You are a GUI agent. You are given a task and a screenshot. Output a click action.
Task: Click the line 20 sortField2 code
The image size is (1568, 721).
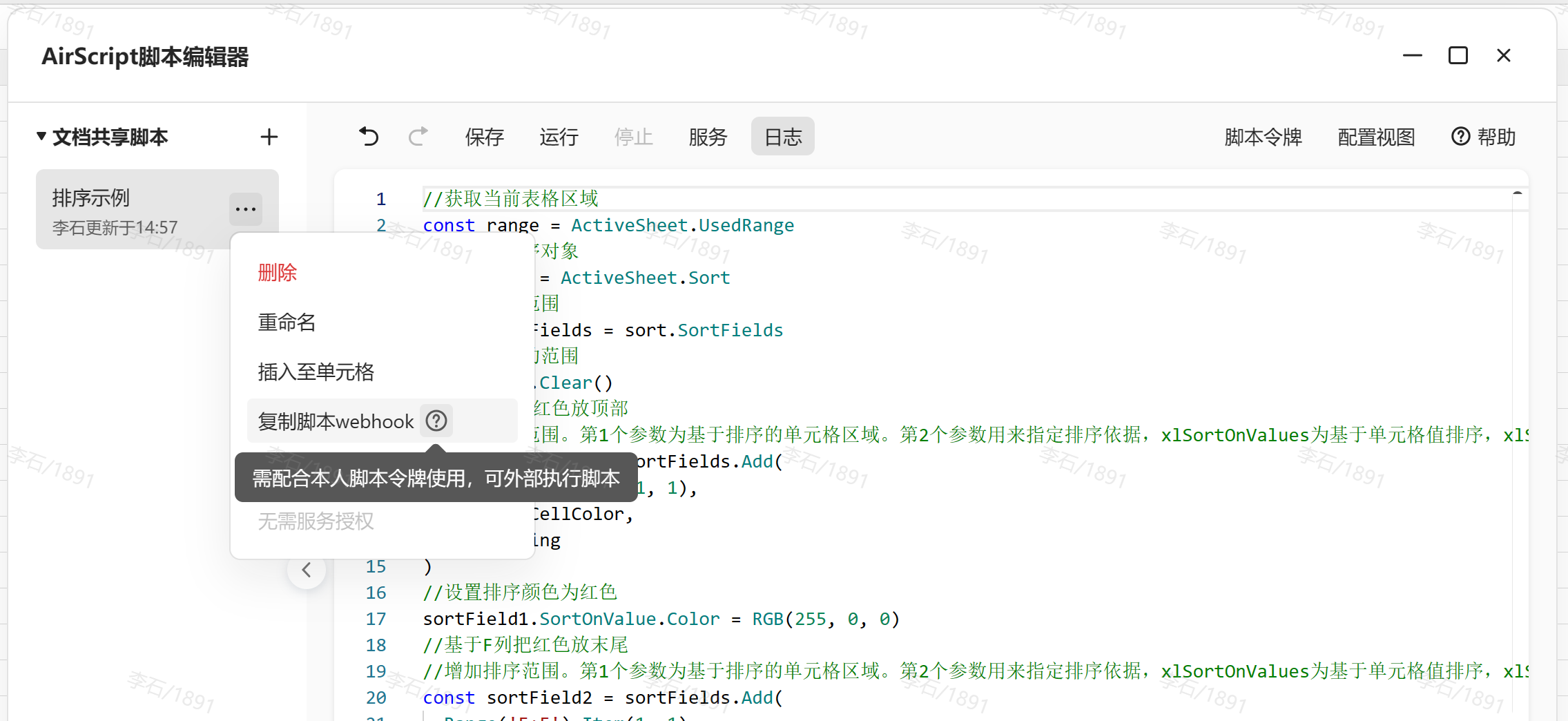pos(603,698)
